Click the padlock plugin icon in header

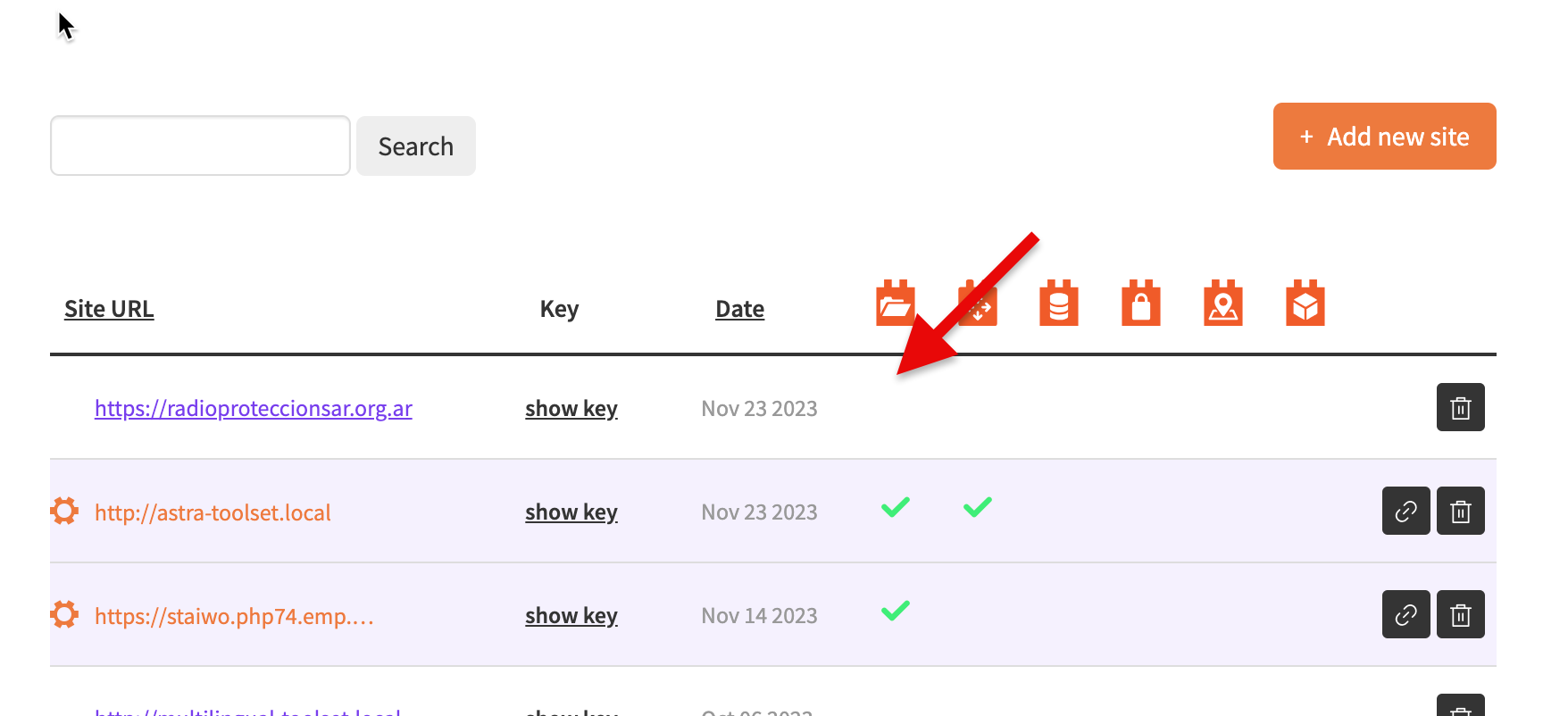(x=1141, y=303)
